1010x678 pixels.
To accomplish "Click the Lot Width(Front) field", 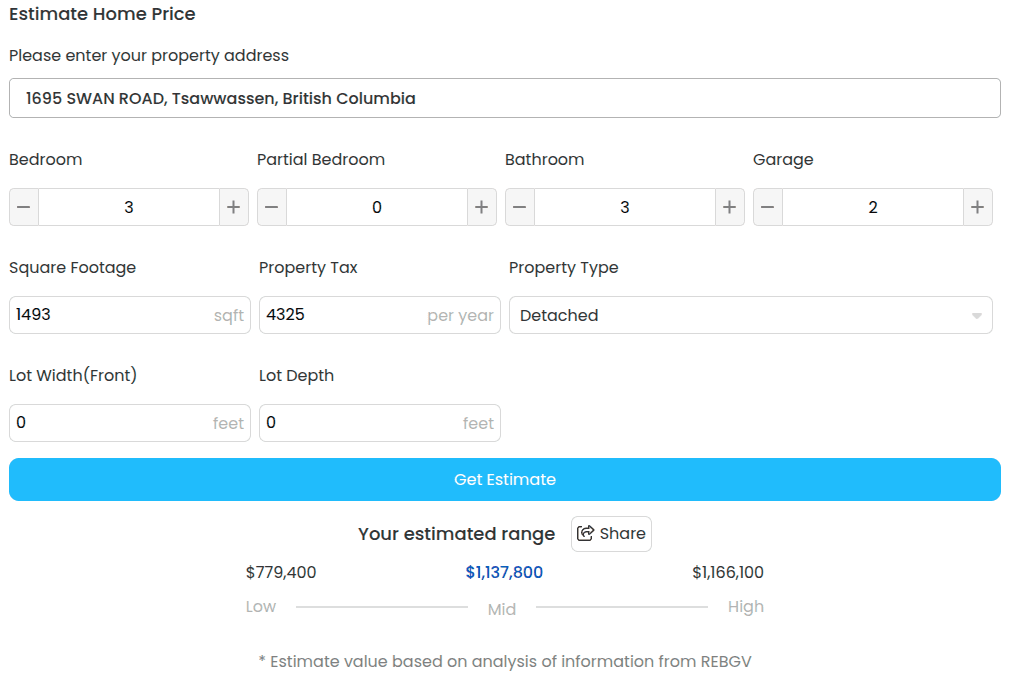I will tap(110, 423).
